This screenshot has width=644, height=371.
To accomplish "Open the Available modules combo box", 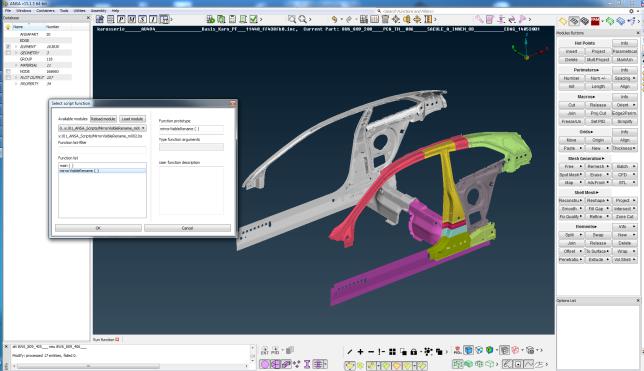I will coord(102,128).
